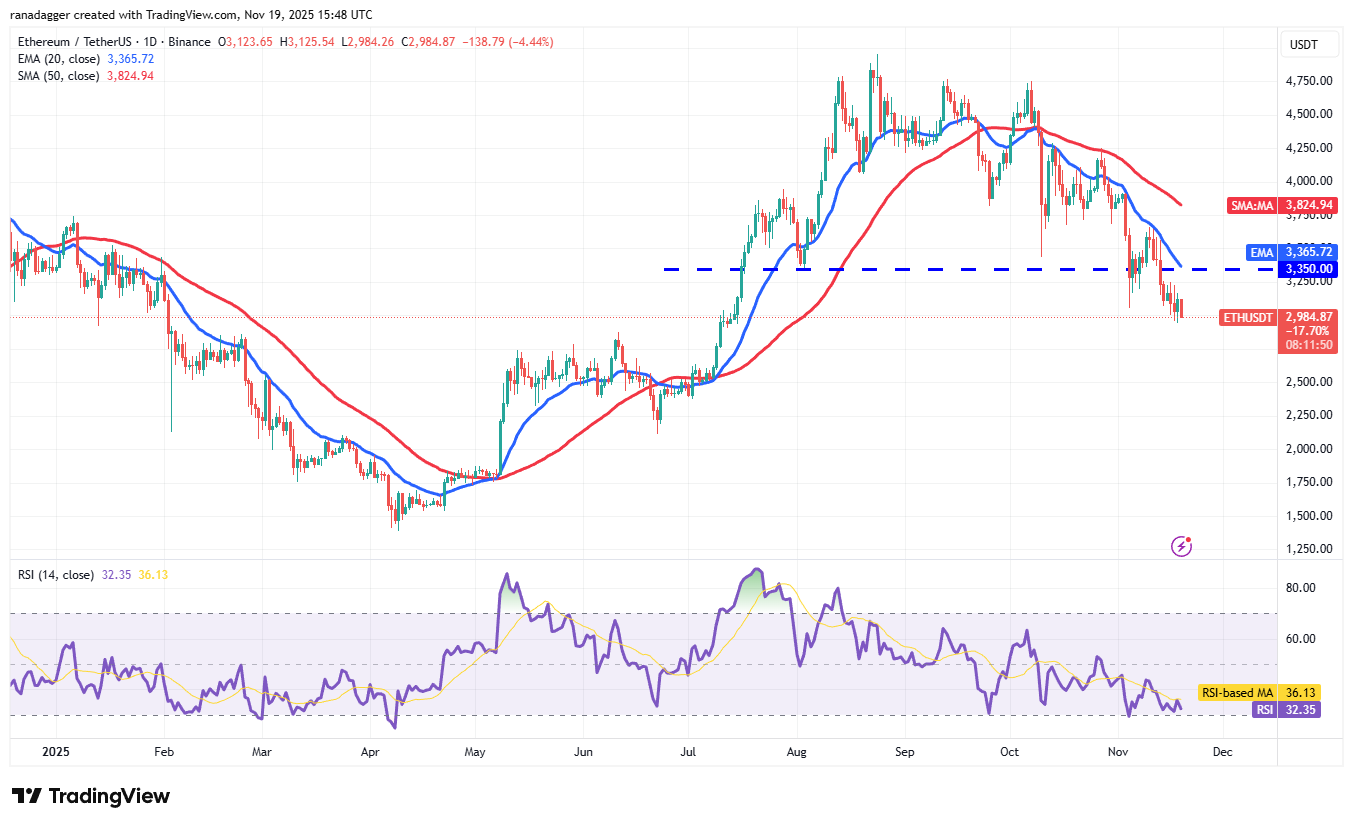Select the blue 3,350.00 level label on price axis

click(x=1309, y=269)
